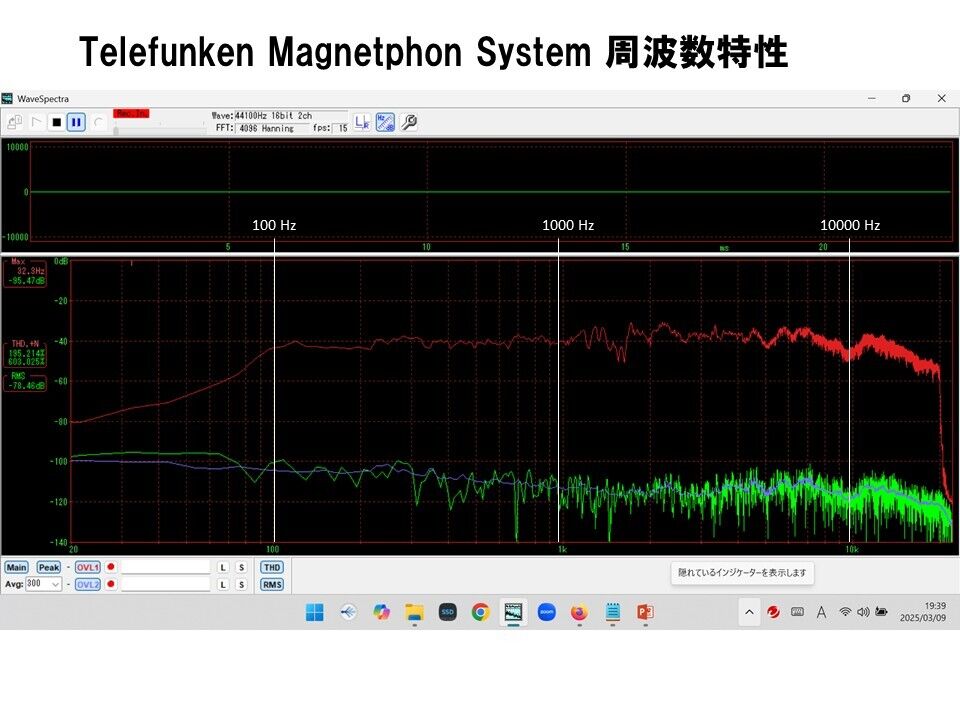Expand hidden tray icons with the chevron
This screenshot has height=720, width=960.
[748, 612]
